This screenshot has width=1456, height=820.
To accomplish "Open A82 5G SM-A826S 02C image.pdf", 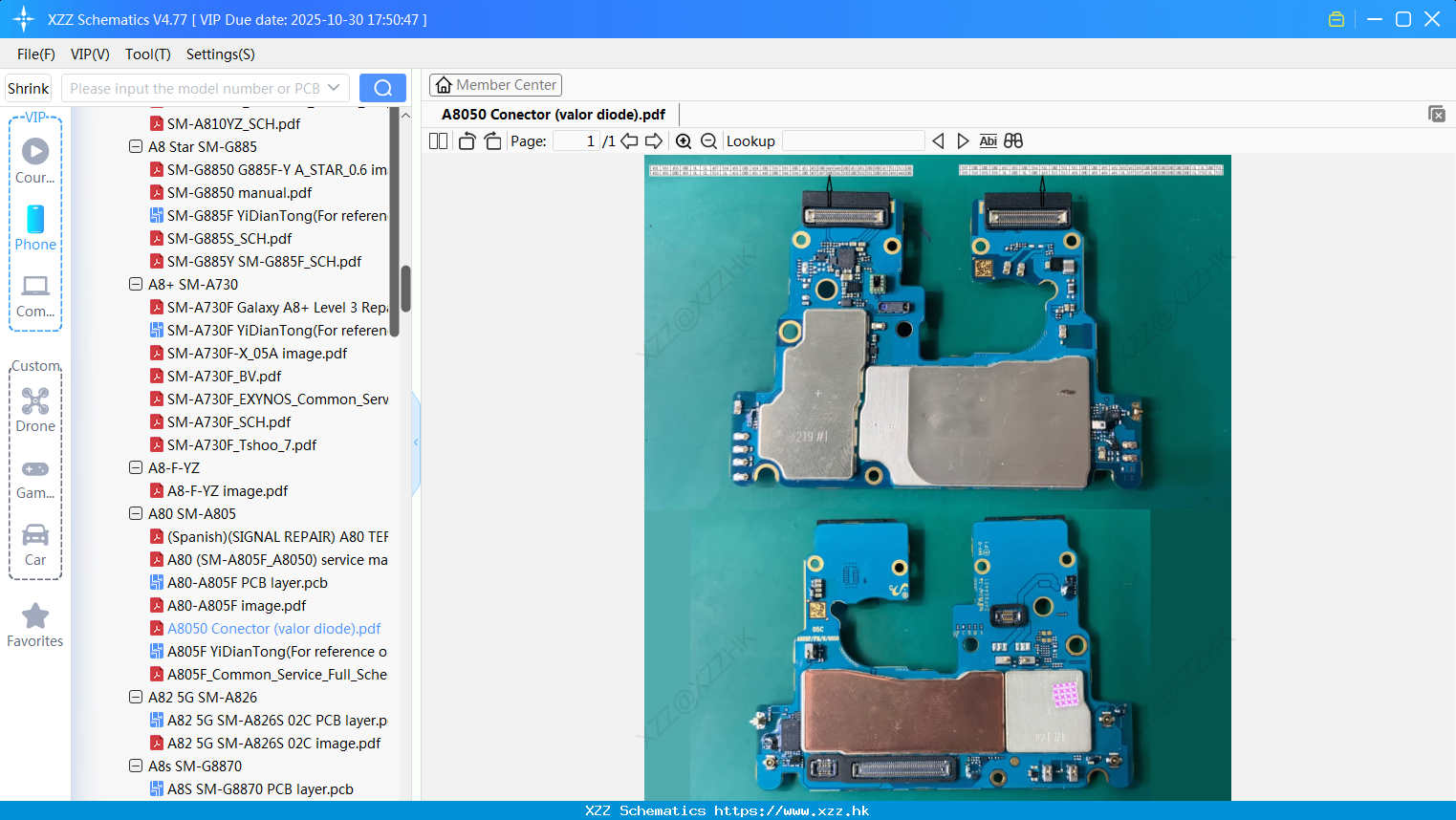I will (x=274, y=744).
